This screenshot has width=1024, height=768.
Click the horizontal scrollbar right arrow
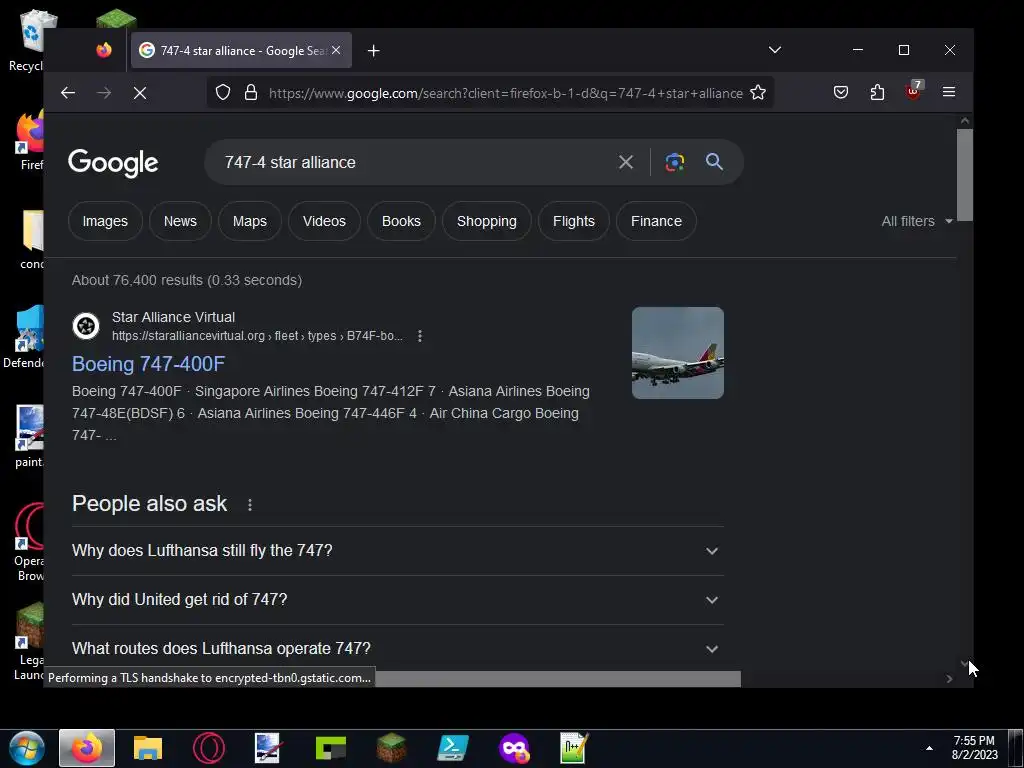[x=949, y=679]
